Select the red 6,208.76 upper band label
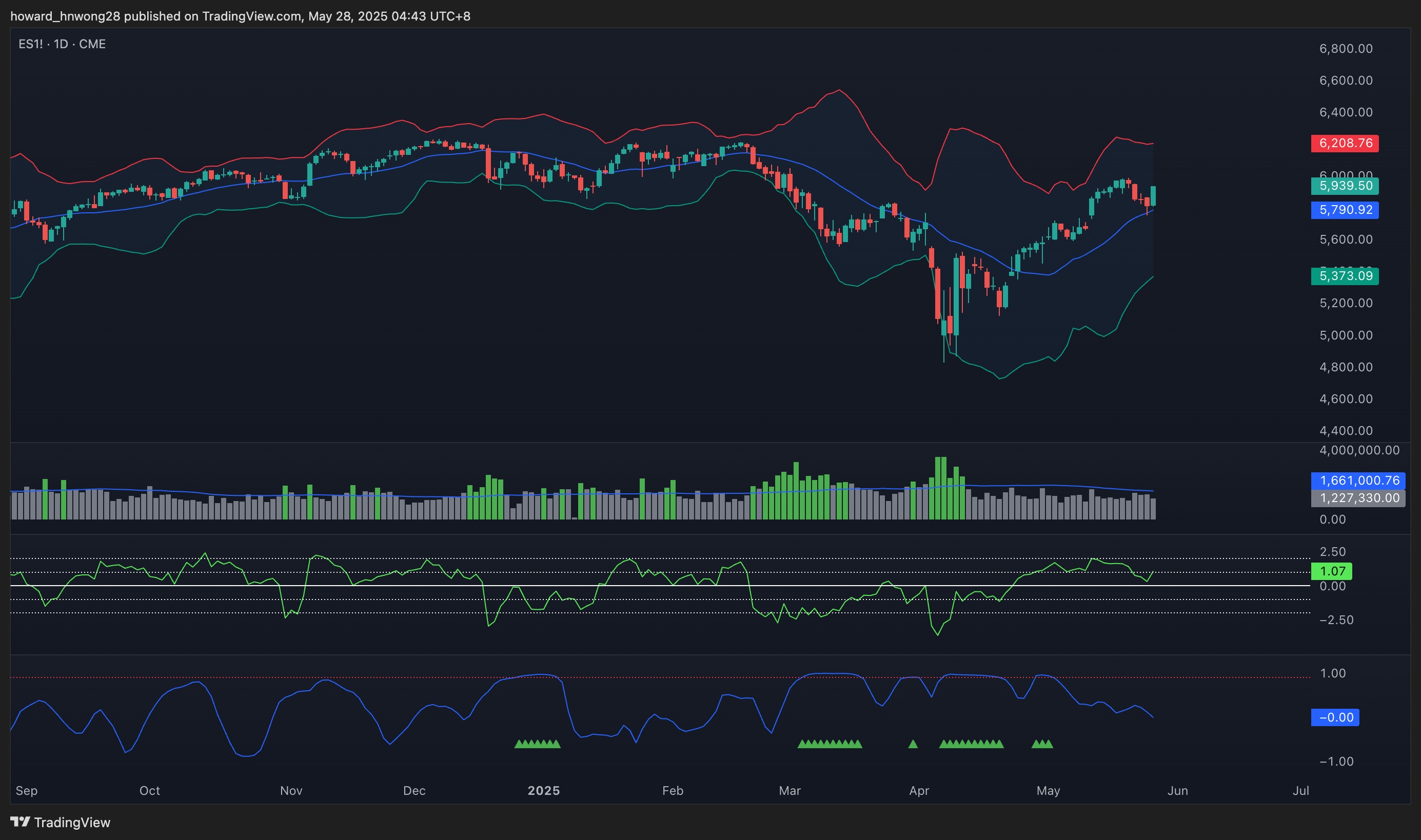 [x=1345, y=143]
